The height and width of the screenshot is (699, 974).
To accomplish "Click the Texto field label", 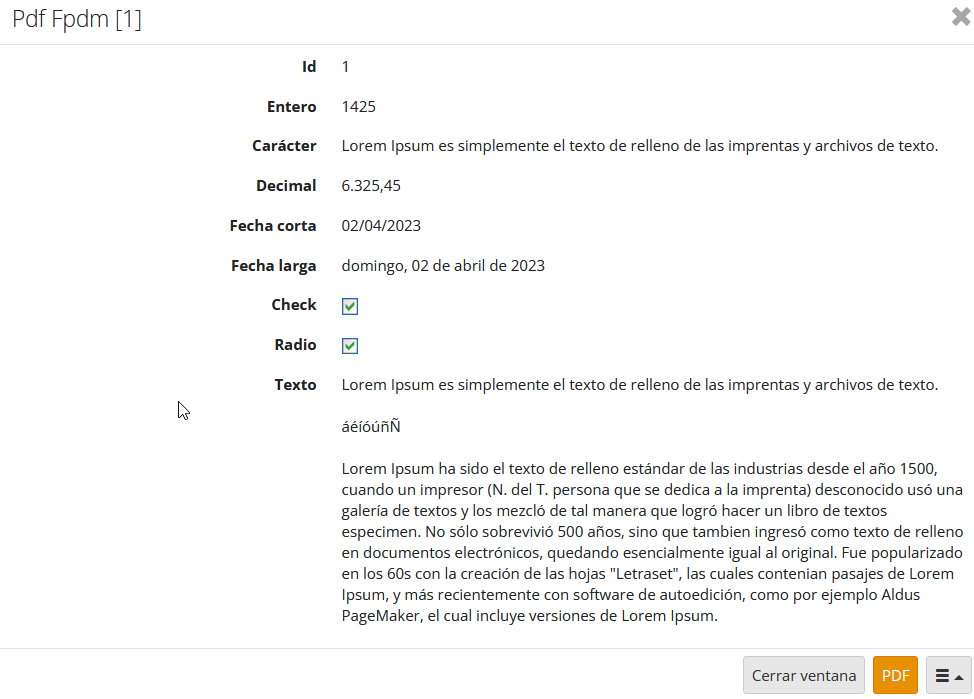I will [x=295, y=385].
